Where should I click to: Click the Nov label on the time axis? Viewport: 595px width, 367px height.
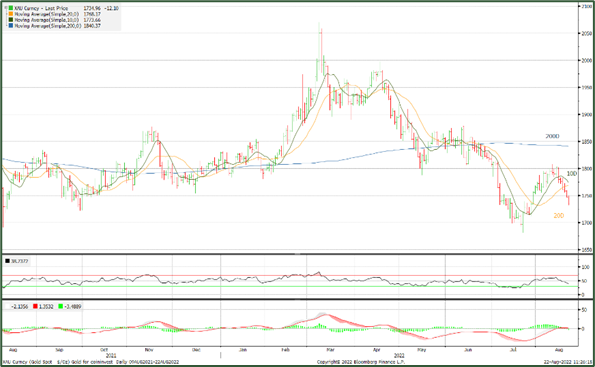[x=149, y=350]
